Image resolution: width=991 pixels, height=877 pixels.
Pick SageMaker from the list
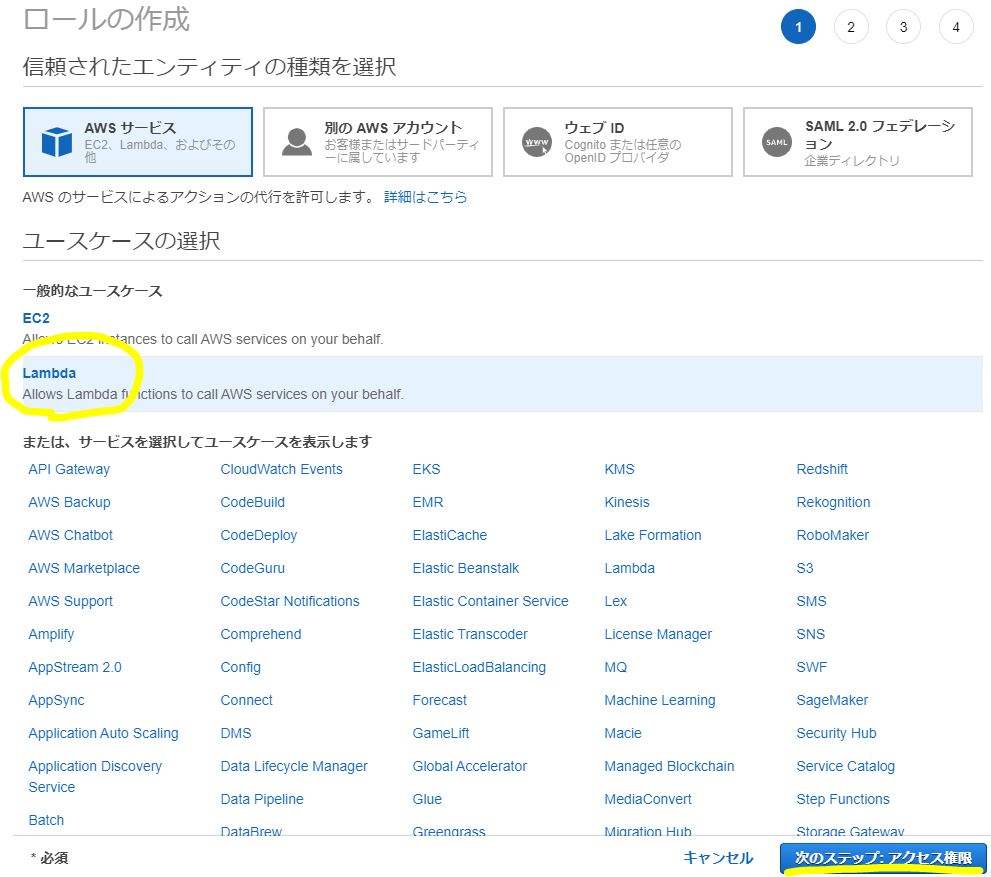coord(832,700)
